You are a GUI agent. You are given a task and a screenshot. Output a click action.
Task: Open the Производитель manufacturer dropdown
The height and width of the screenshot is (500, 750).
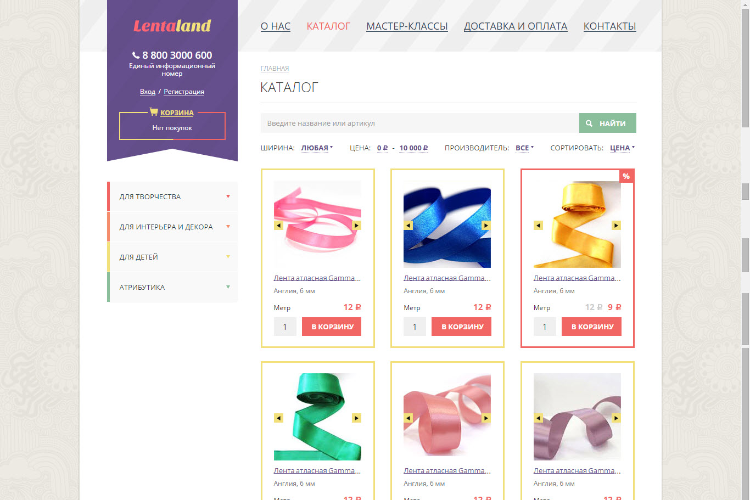tap(524, 148)
